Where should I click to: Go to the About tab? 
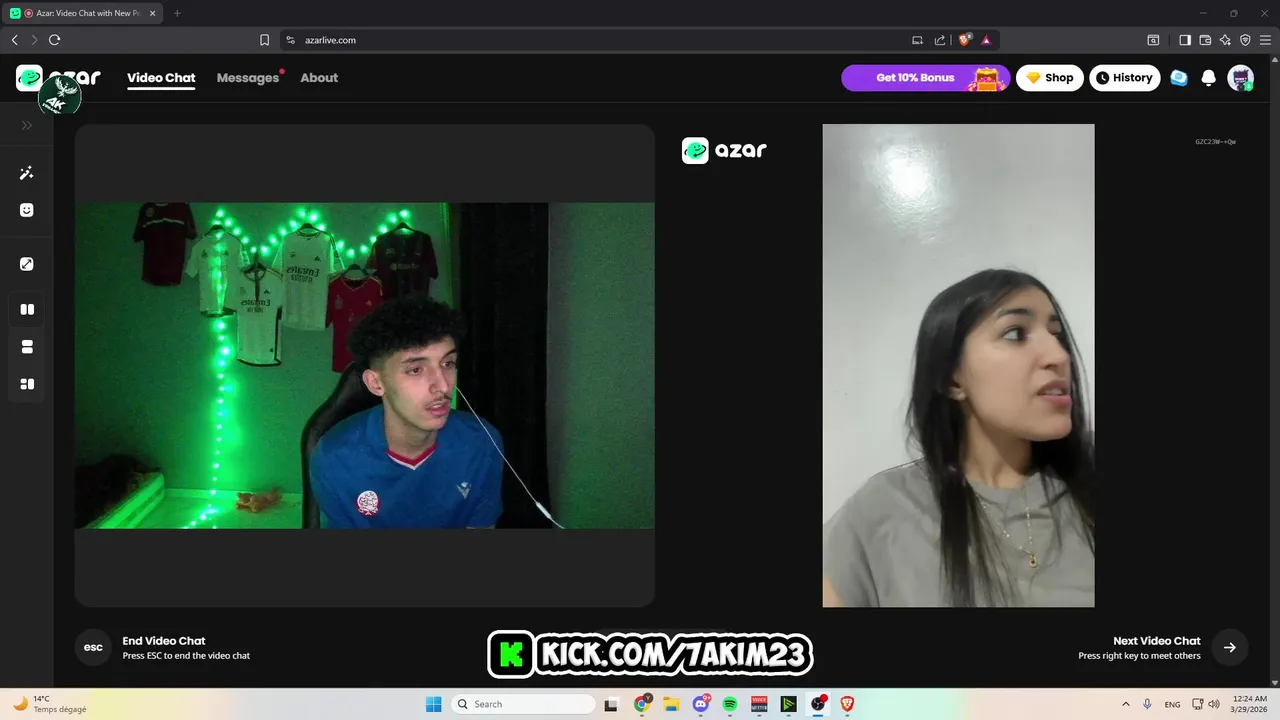[319, 78]
